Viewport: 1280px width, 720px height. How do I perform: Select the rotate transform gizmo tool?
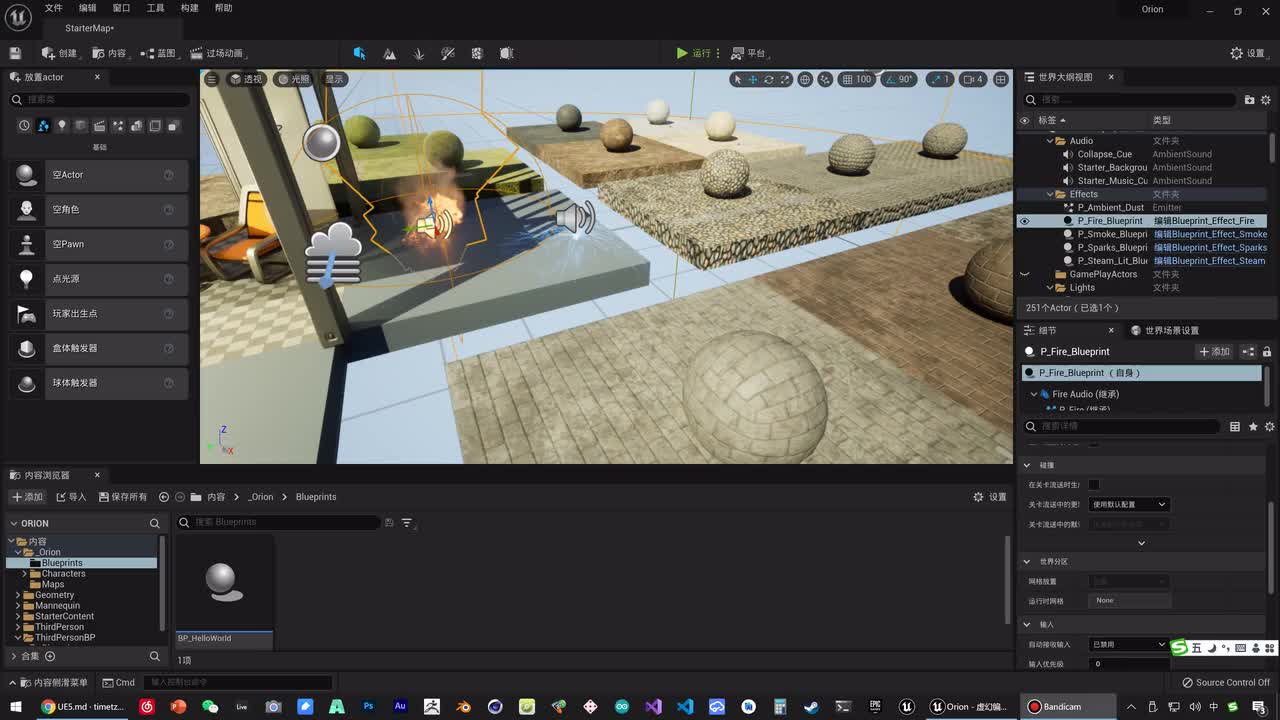(x=769, y=79)
